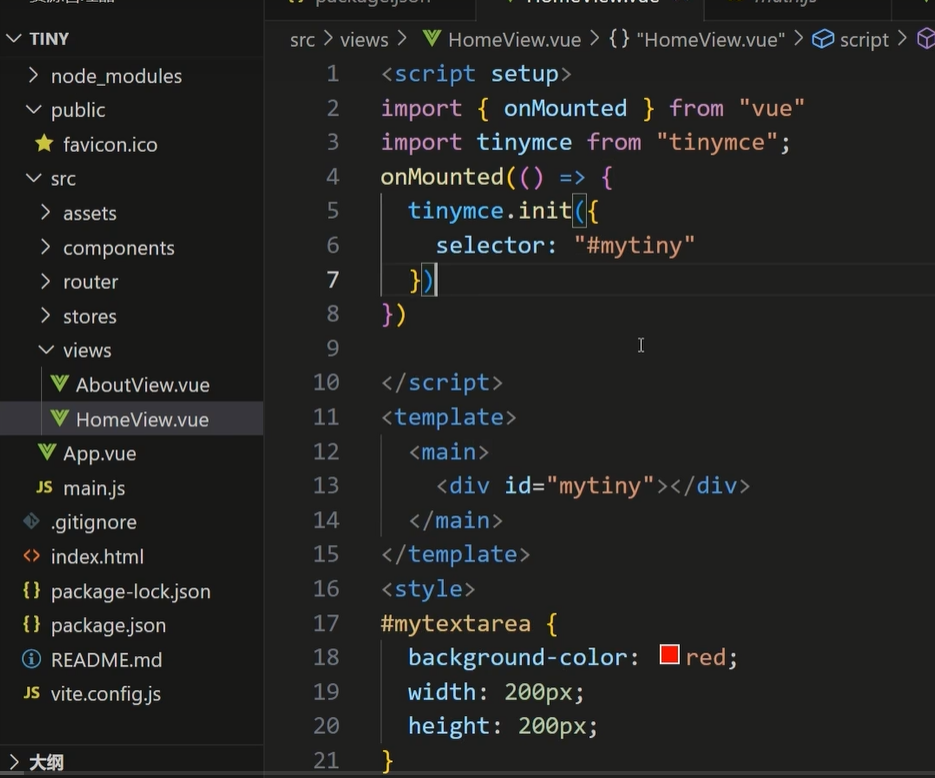Click line number 13 in gutter
This screenshot has height=778, width=935.
point(326,485)
